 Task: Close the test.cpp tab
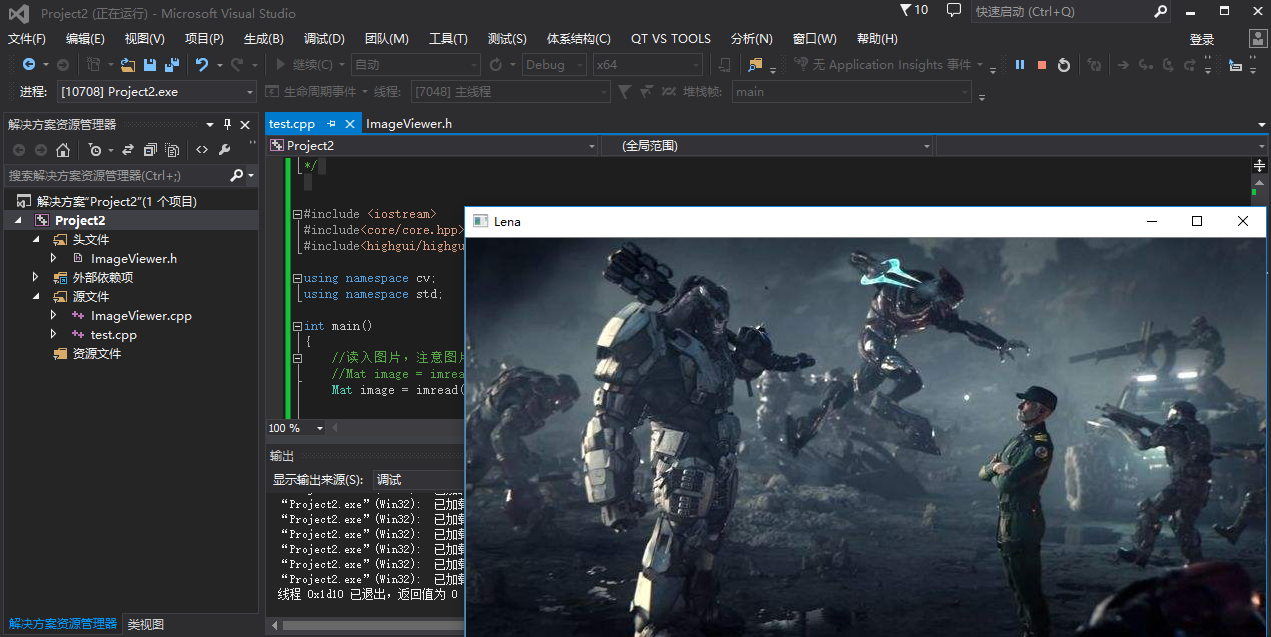350,124
